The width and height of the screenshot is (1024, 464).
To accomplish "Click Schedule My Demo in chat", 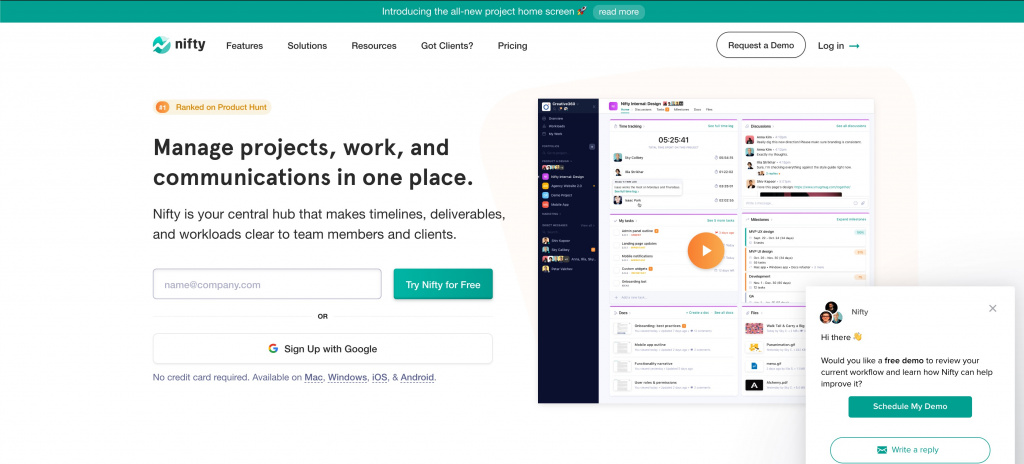I will click(x=910, y=407).
